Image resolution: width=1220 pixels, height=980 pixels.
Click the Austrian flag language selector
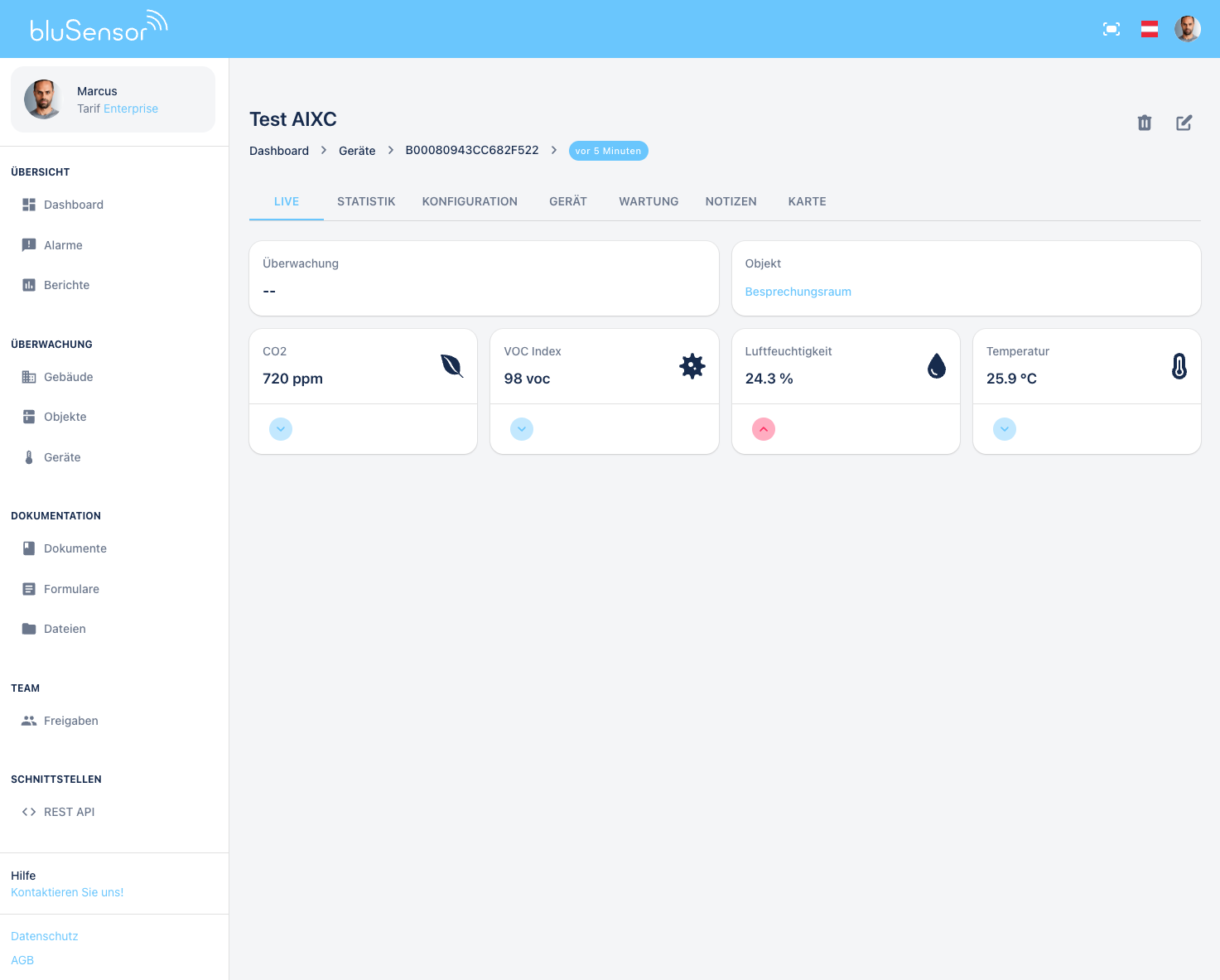pos(1150,28)
